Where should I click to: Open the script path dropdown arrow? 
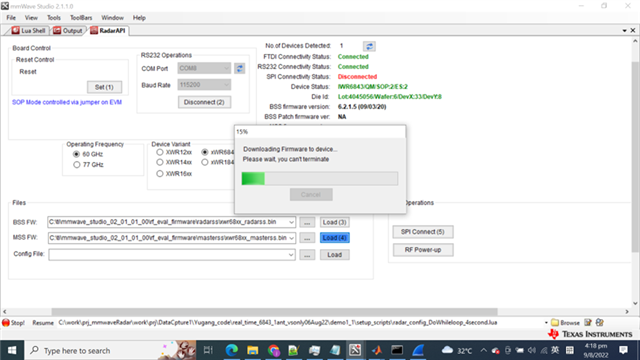[x=546, y=322]
